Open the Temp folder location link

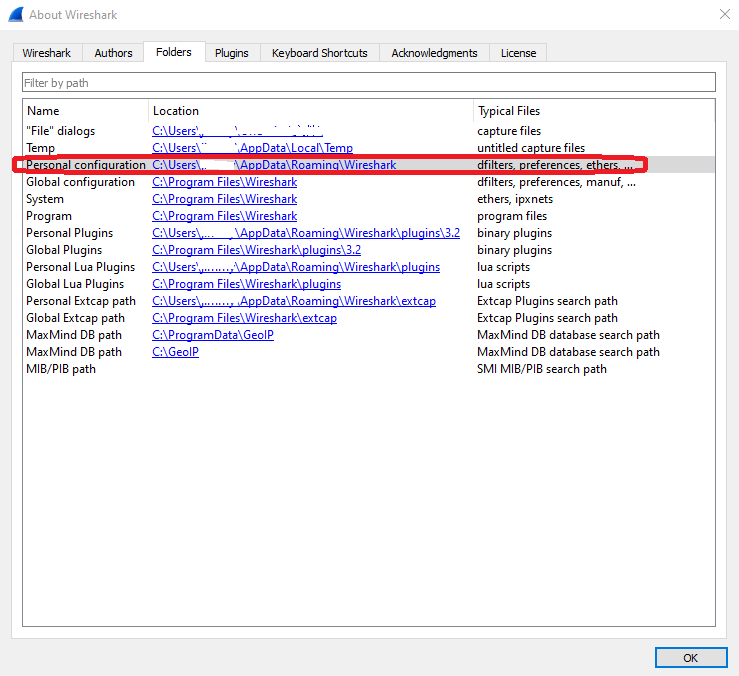(252, 148)
